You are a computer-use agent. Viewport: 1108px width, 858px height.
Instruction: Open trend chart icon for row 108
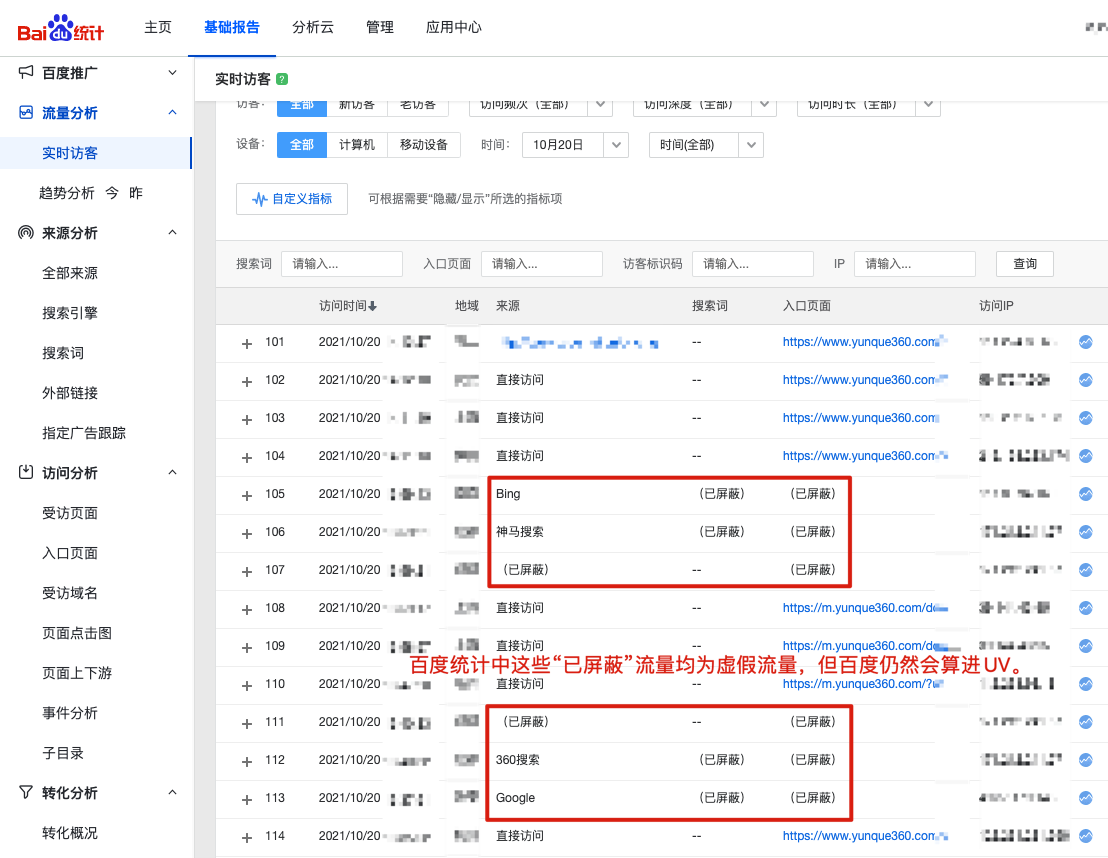[x=1085, y=608]
